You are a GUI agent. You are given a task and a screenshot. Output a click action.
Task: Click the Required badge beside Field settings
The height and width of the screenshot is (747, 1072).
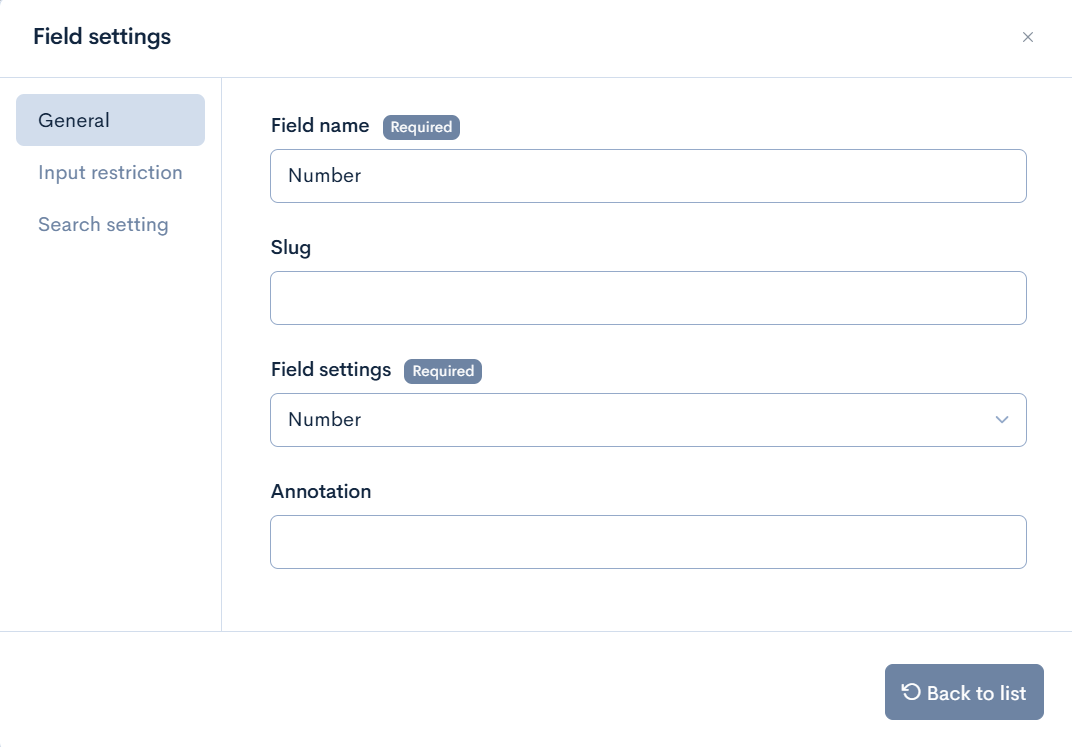click(x=443, y=371)
